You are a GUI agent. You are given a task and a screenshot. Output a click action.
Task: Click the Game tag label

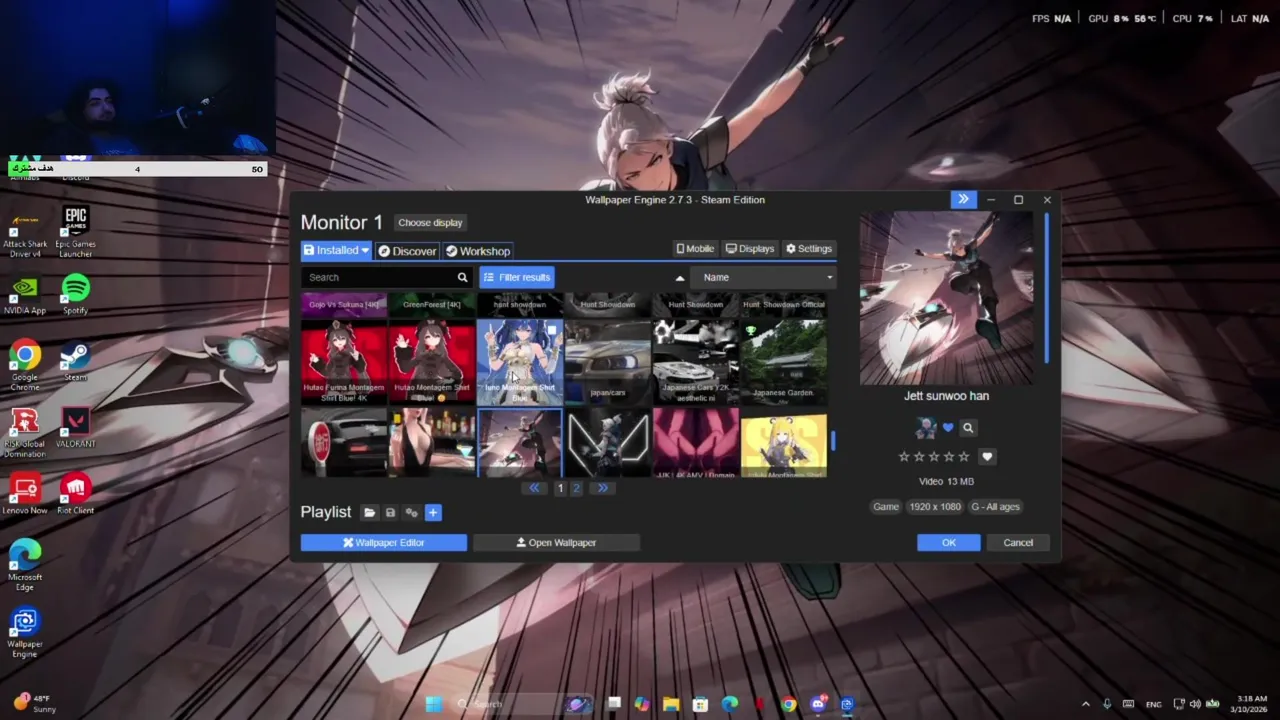(886, 506)
